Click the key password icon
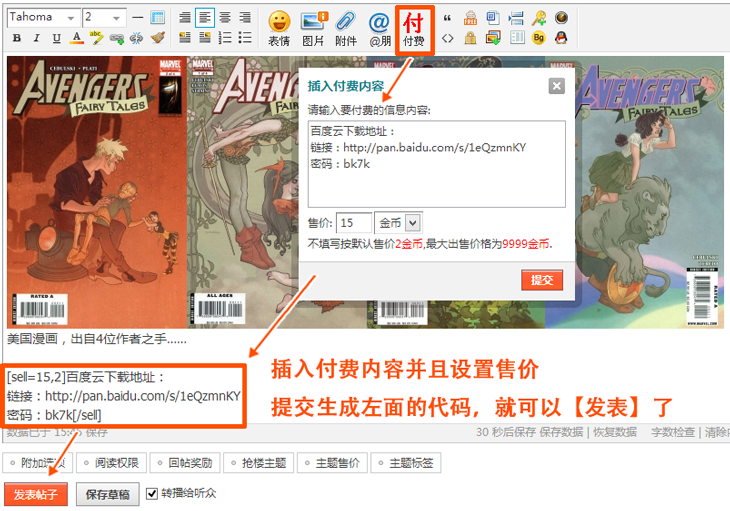The height and width of the screenshot is (511, 730). [x=539, y=18]
